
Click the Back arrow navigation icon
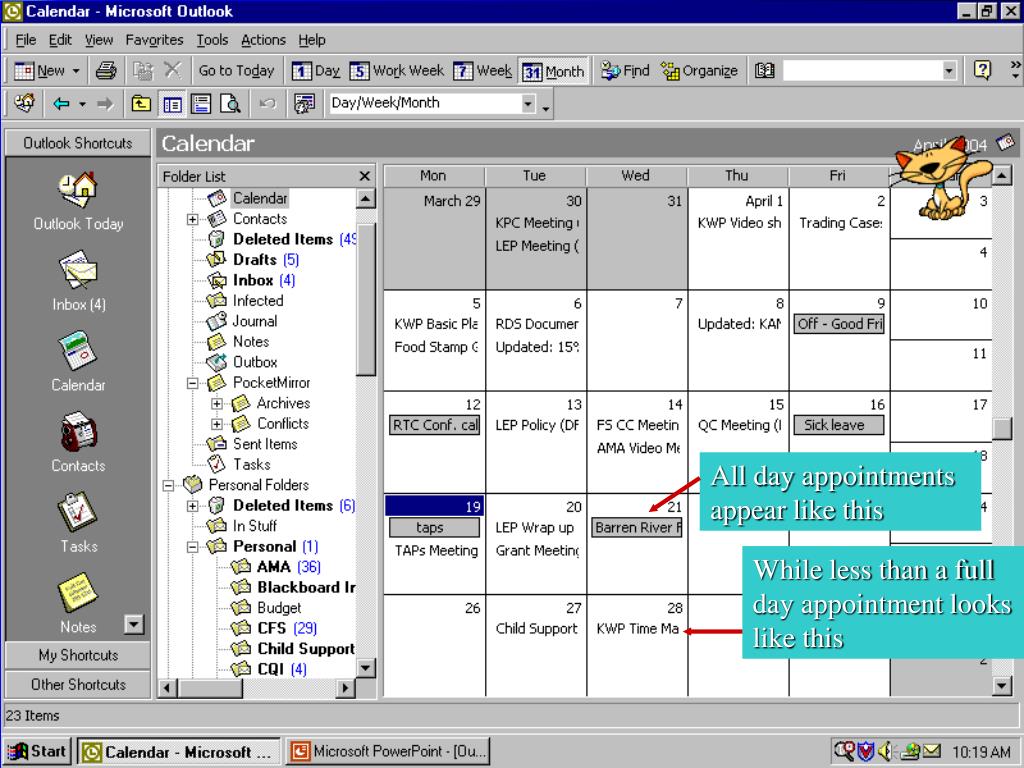click(61, 103)
